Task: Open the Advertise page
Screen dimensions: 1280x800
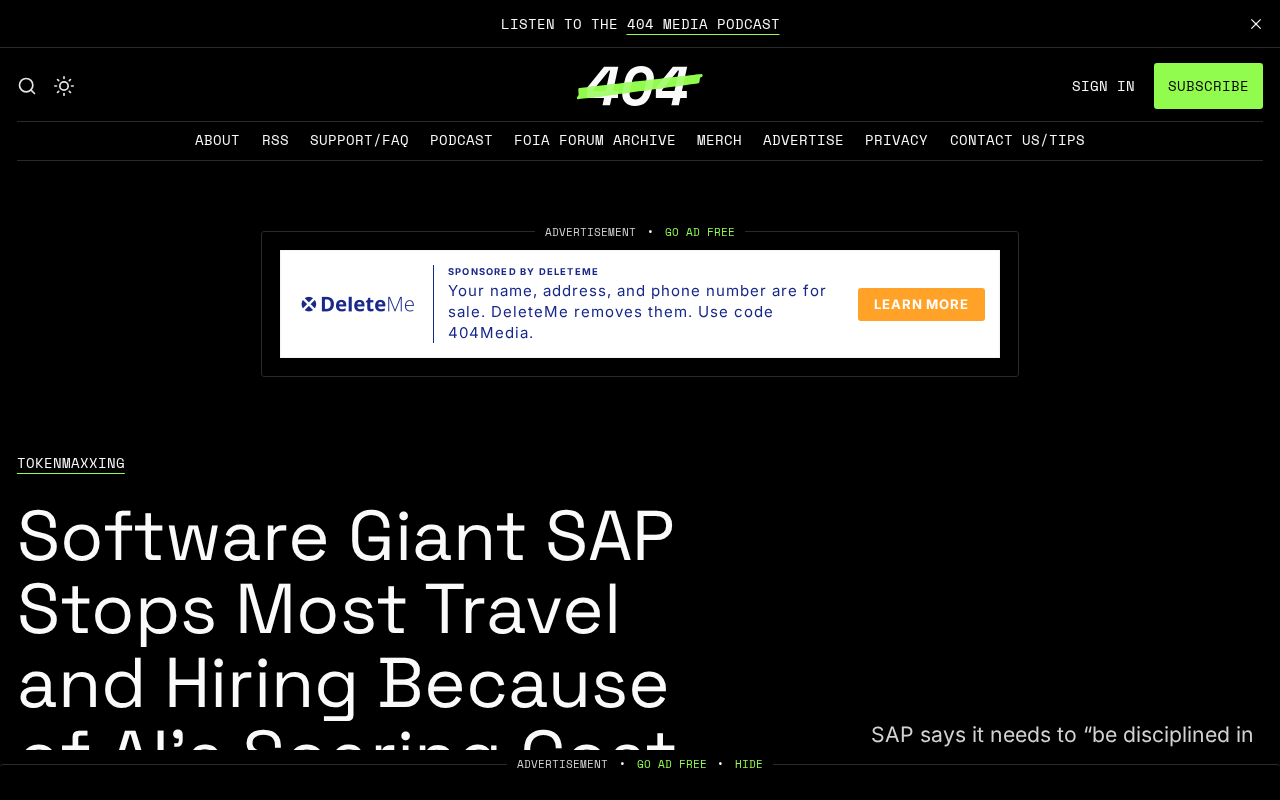Action: [803, 140]
